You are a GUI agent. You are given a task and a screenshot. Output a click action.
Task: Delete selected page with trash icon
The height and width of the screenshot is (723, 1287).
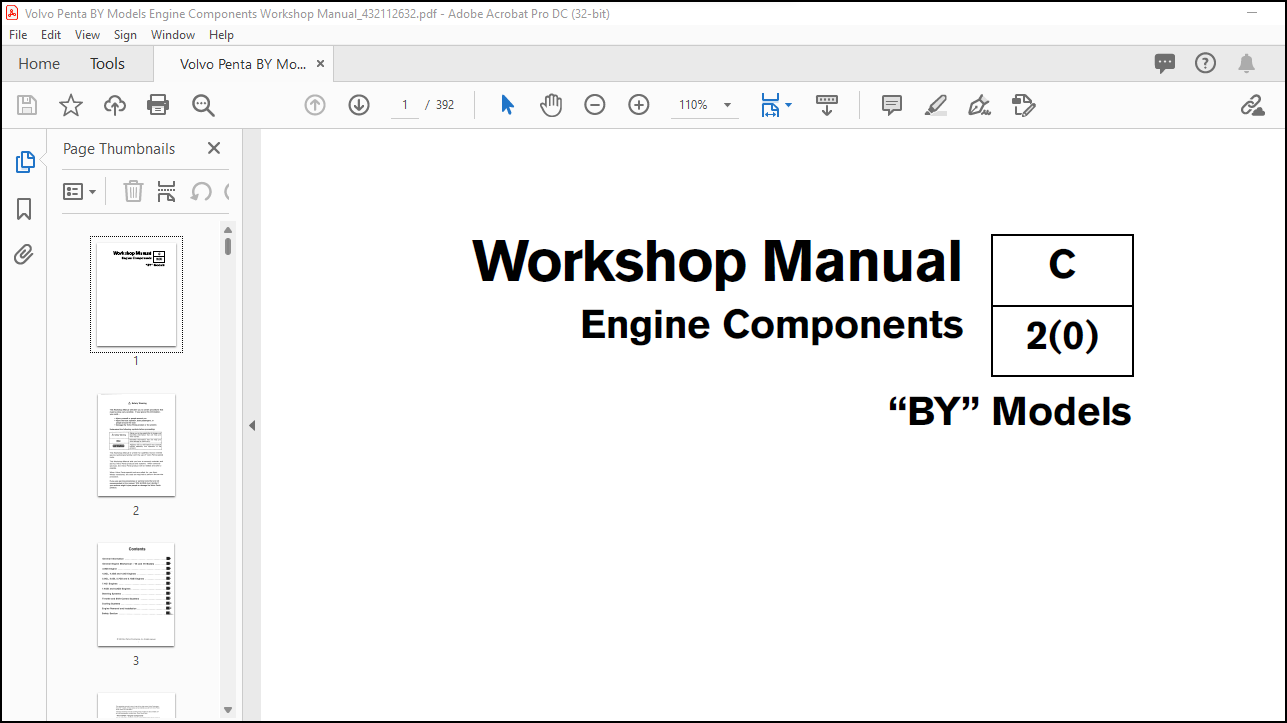coord(133,191)
